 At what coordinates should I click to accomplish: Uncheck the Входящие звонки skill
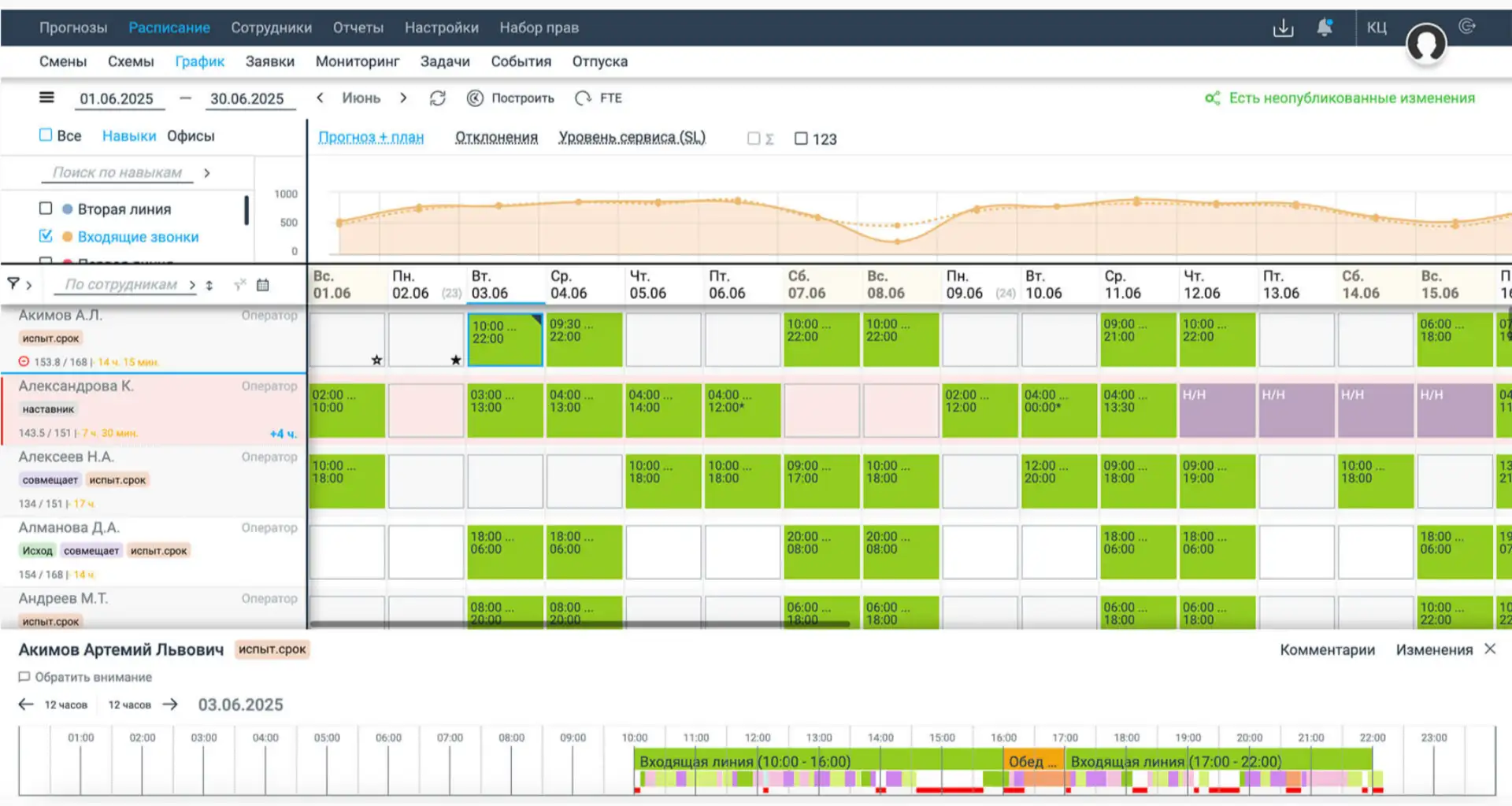(46, 235)
